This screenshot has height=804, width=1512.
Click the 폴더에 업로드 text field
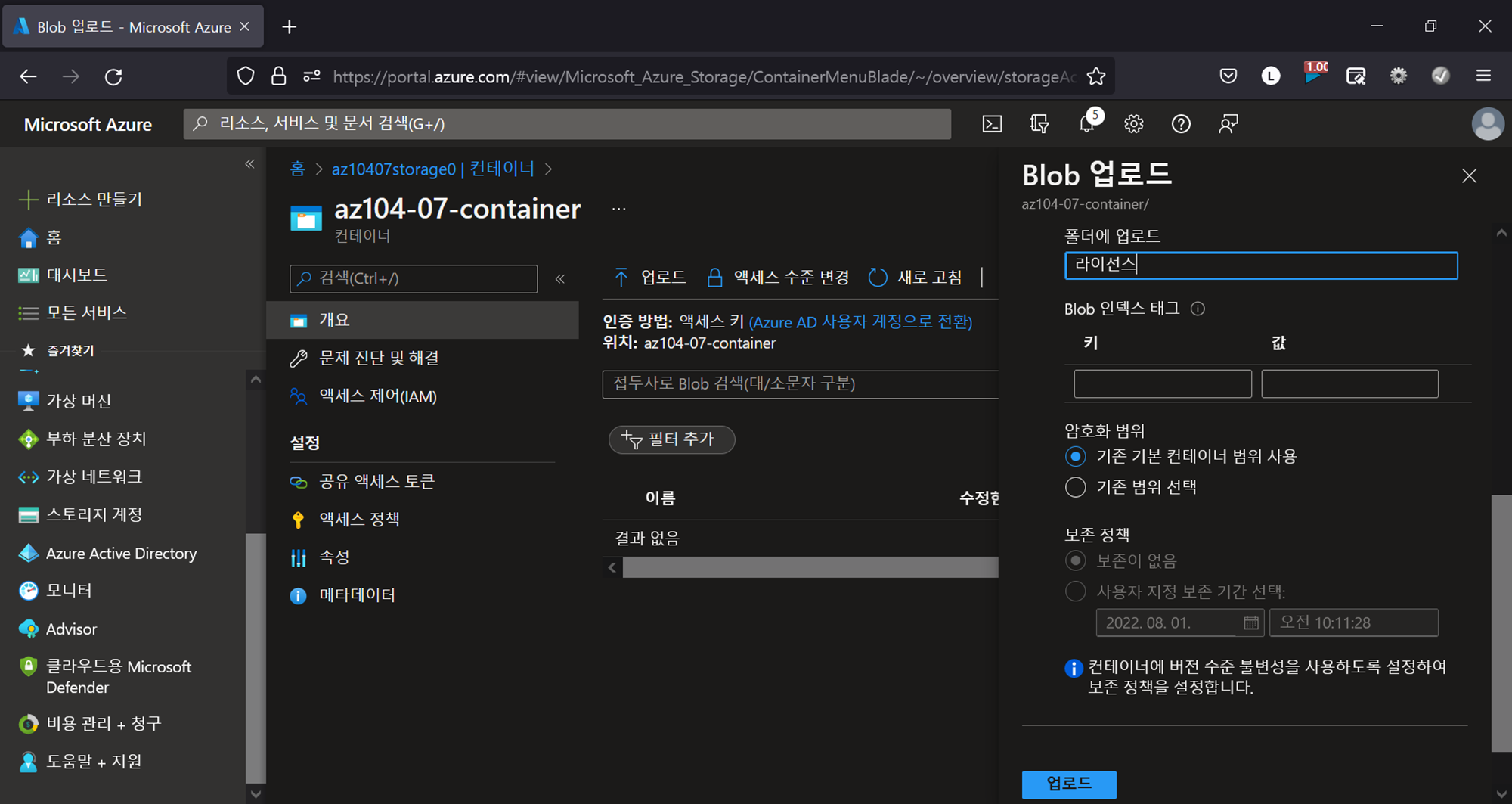[1261, 265]
